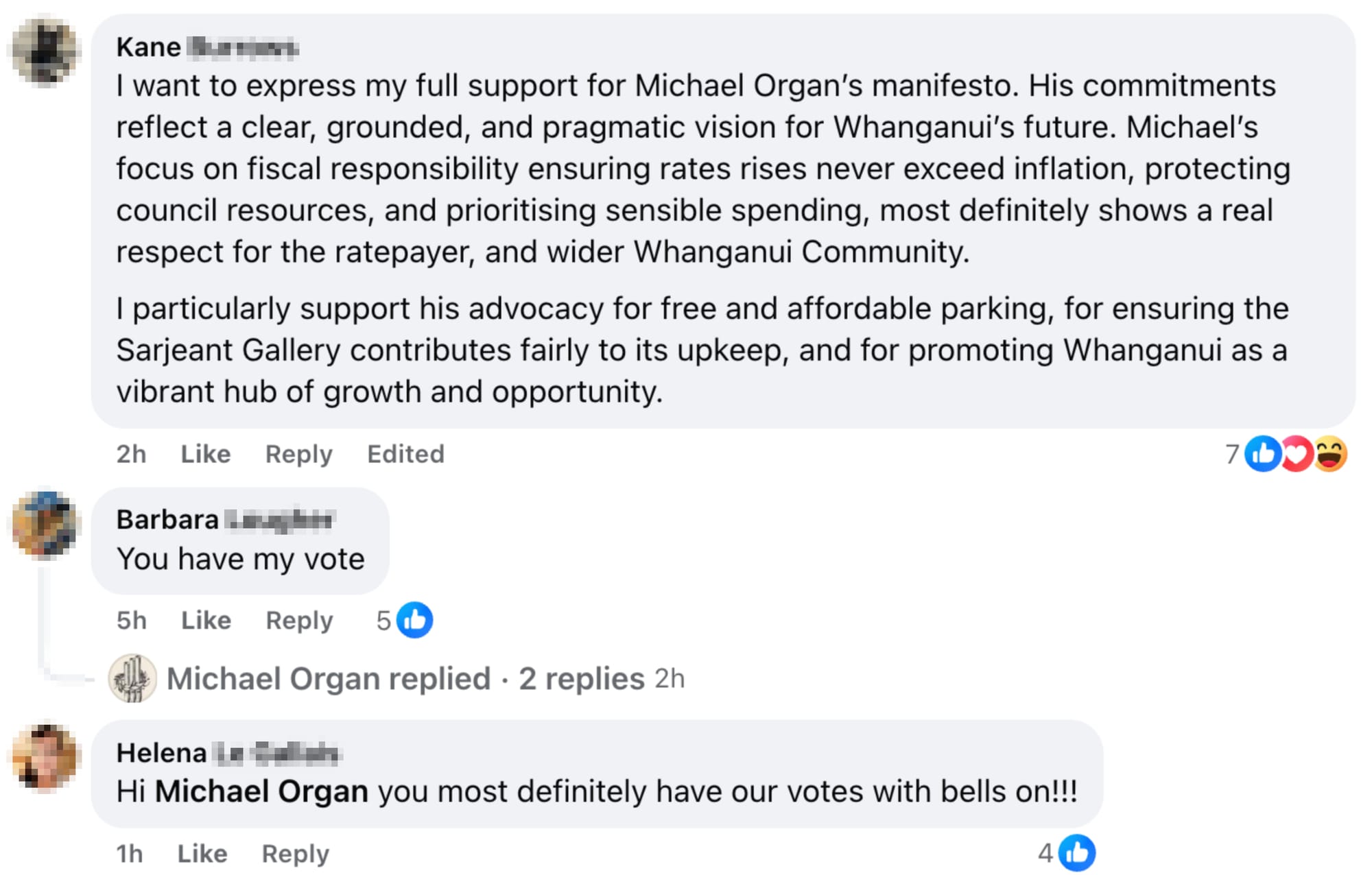The image size is (1372, 875).
Task: Open the Michael Organ mention in Helena's comment
Action: [x=263, y=790]
